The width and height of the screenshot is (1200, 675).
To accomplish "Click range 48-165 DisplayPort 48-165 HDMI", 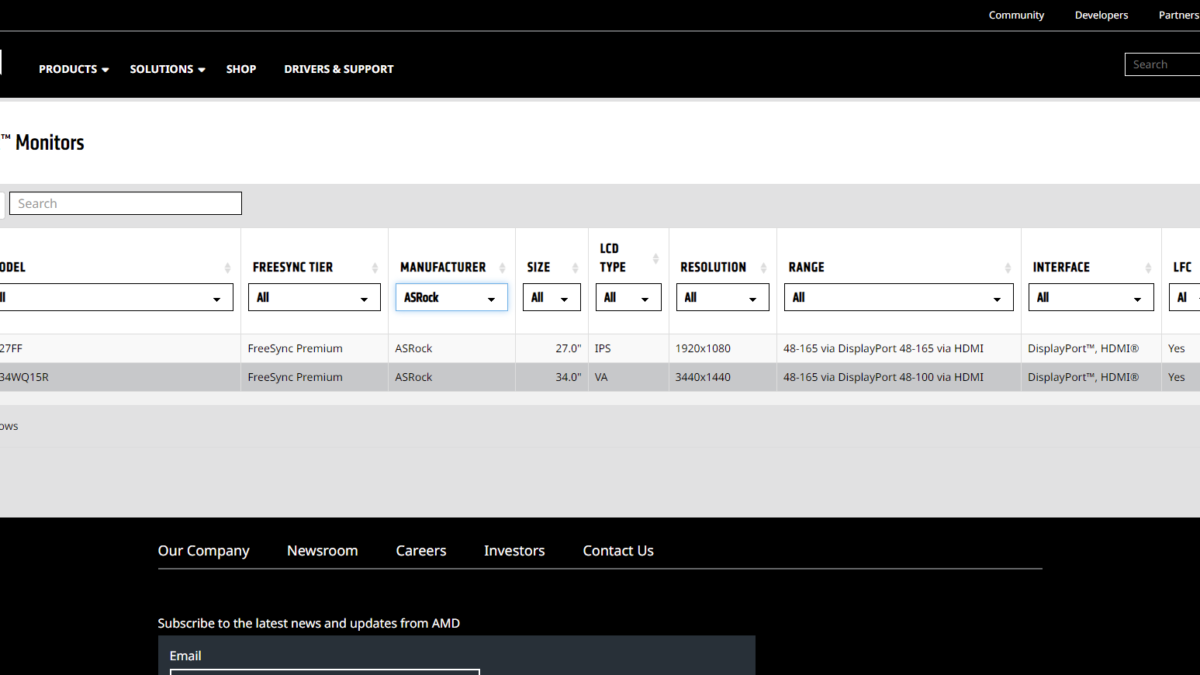I will click(899, 349).
